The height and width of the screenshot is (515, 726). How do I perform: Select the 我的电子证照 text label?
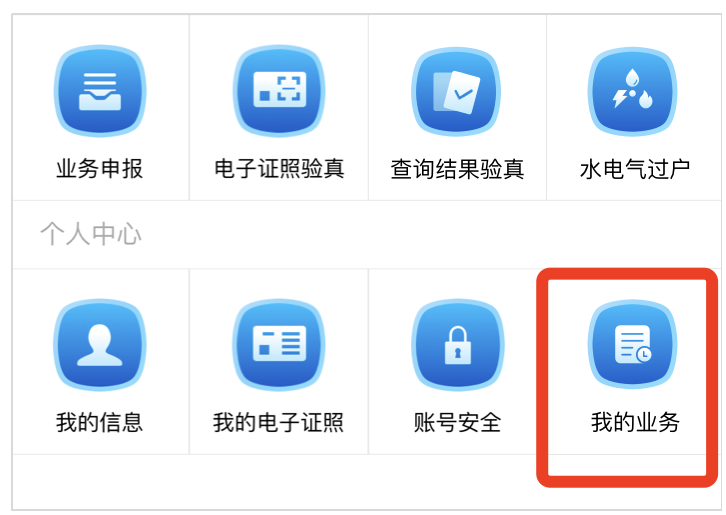tap(278, 422)
